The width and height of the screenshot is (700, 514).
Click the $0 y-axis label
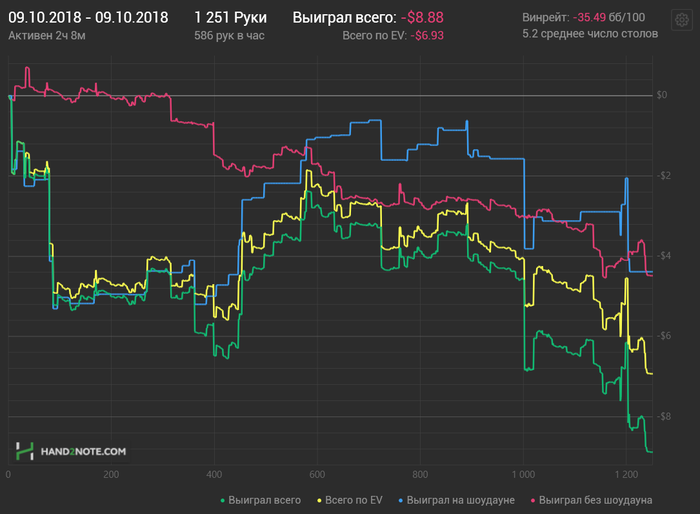[662, 95]
